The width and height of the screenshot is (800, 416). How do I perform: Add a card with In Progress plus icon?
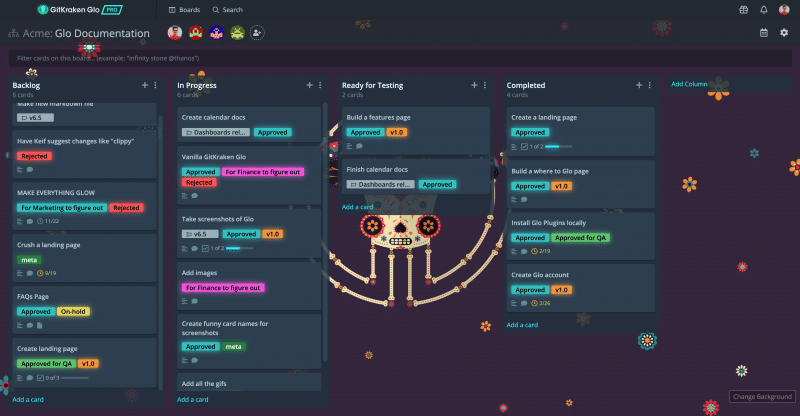click(309, 85)
